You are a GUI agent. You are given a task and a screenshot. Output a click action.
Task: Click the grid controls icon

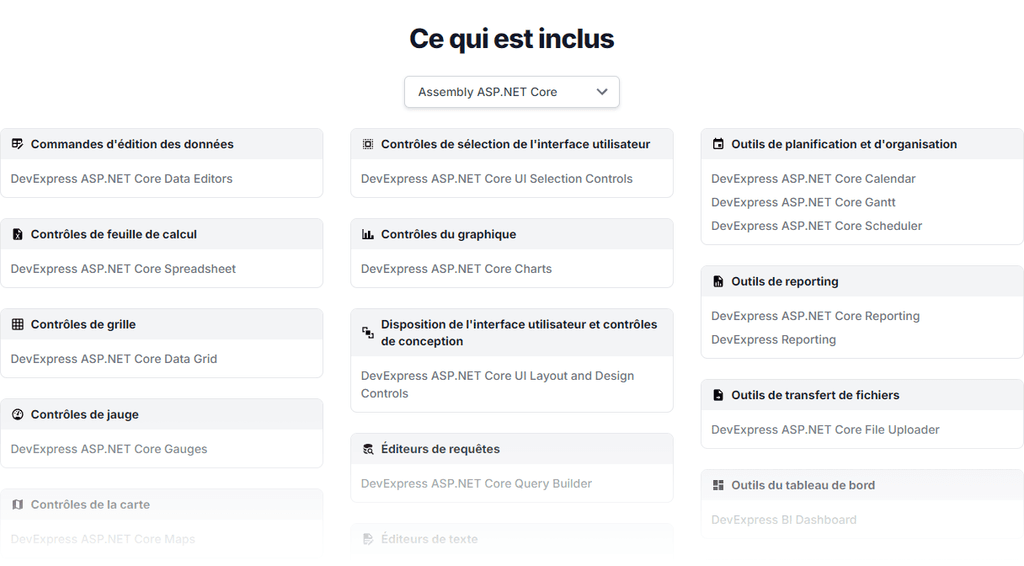(18, 324)
